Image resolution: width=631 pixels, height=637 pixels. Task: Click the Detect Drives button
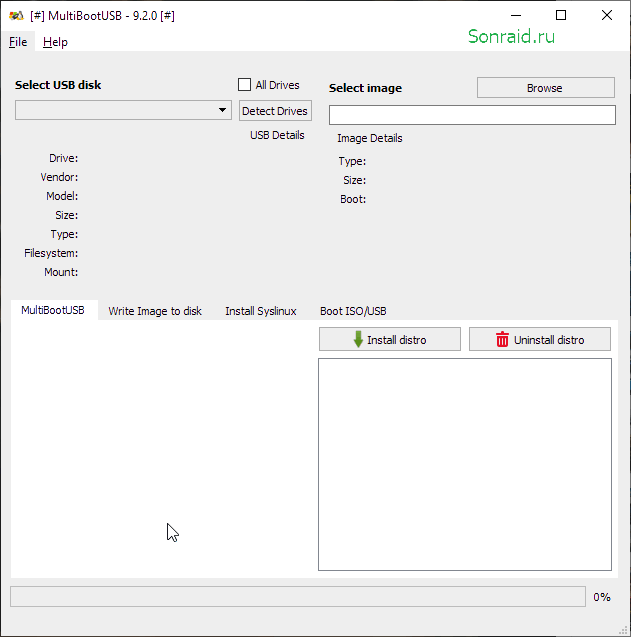coord(275,111)
